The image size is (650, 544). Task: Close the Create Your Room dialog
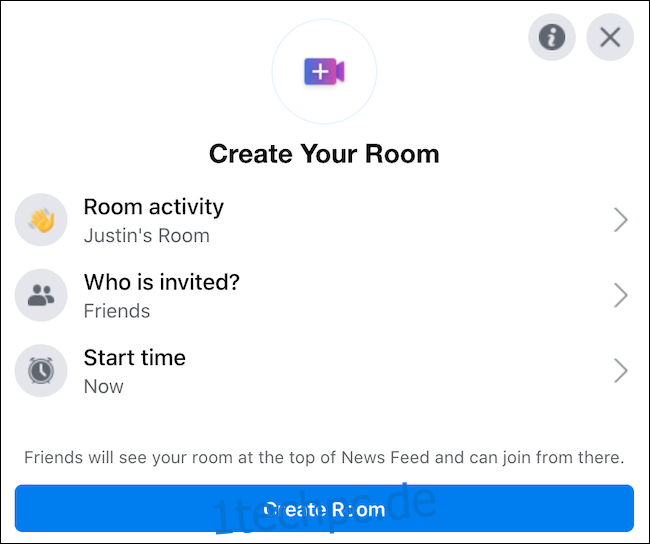610,37
